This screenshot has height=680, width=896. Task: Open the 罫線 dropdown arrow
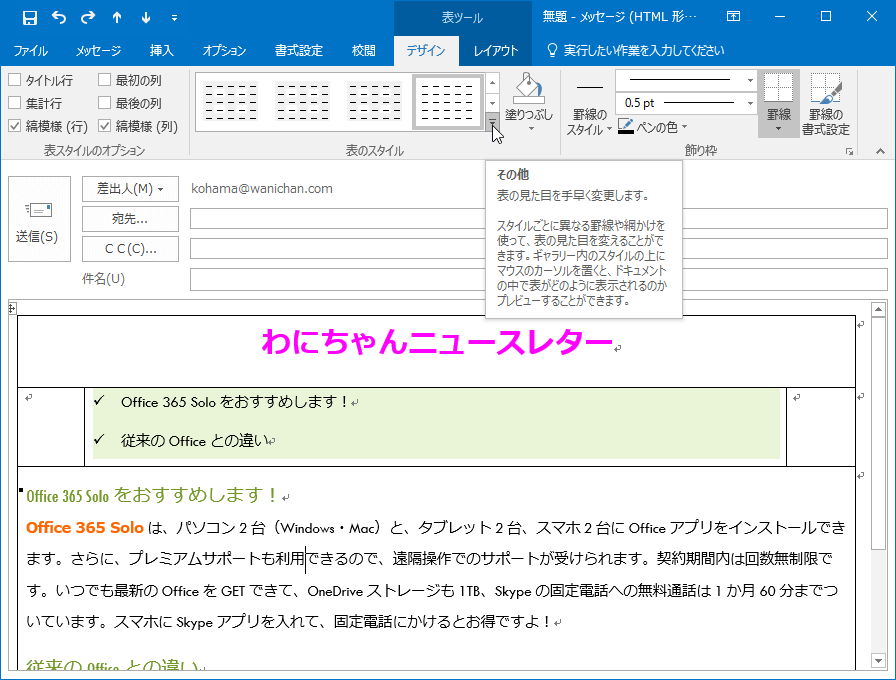[x=779, y=129]
